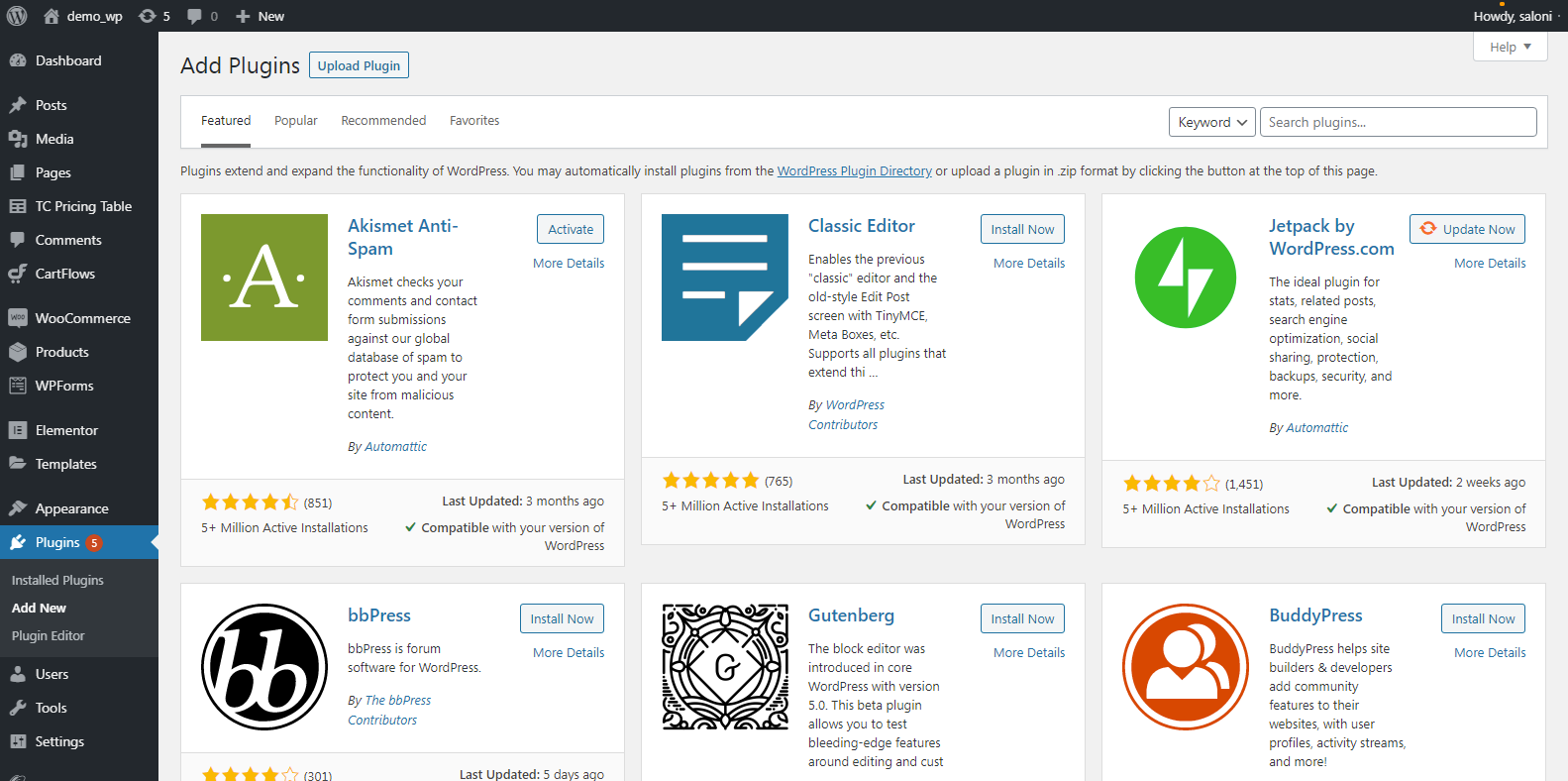Open the Automattic author link under Akismet
The height and width of the screenshot is (781, 1568).
[x=395, y=446]
